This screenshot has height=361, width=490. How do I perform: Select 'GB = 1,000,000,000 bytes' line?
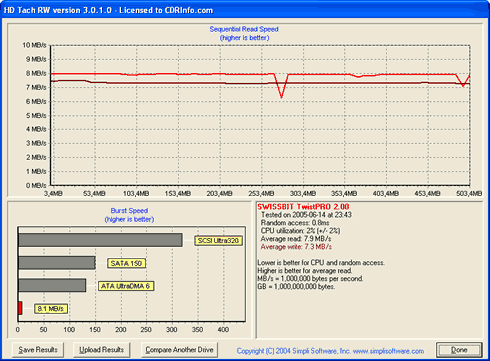point(296,287)
